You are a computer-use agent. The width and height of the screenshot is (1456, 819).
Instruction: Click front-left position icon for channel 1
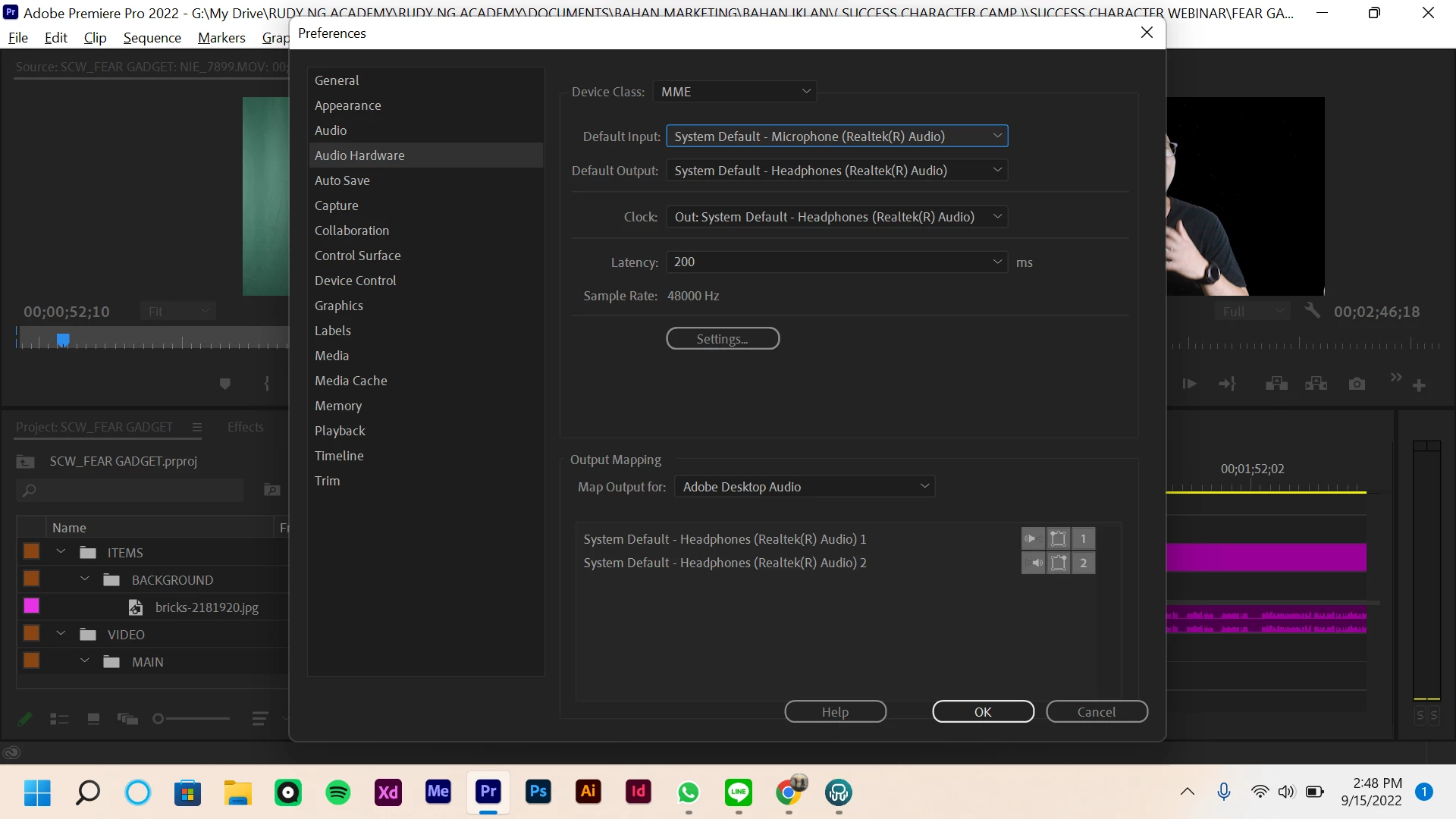point(1058,538)
